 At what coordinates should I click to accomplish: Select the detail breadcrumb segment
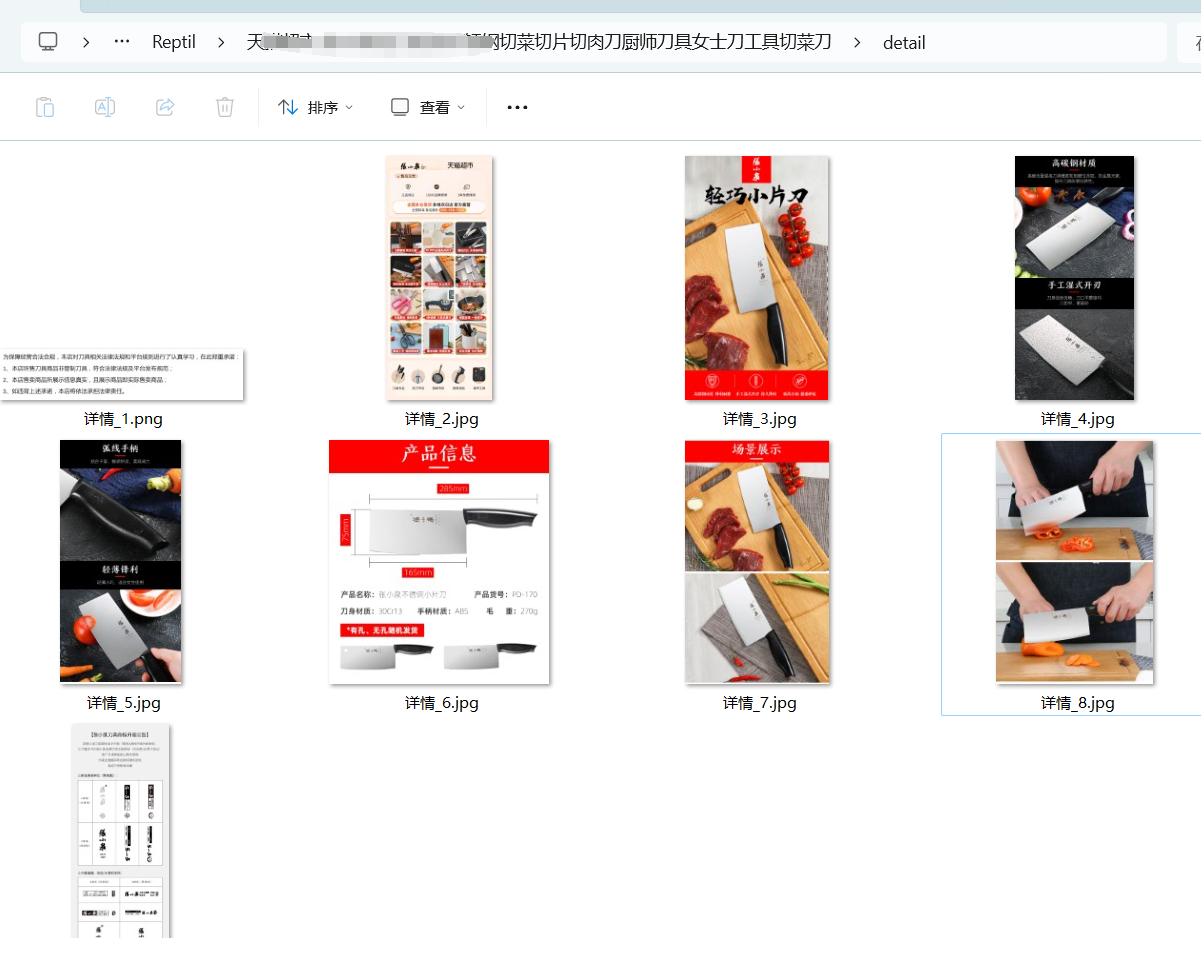(x=904, y=42)
